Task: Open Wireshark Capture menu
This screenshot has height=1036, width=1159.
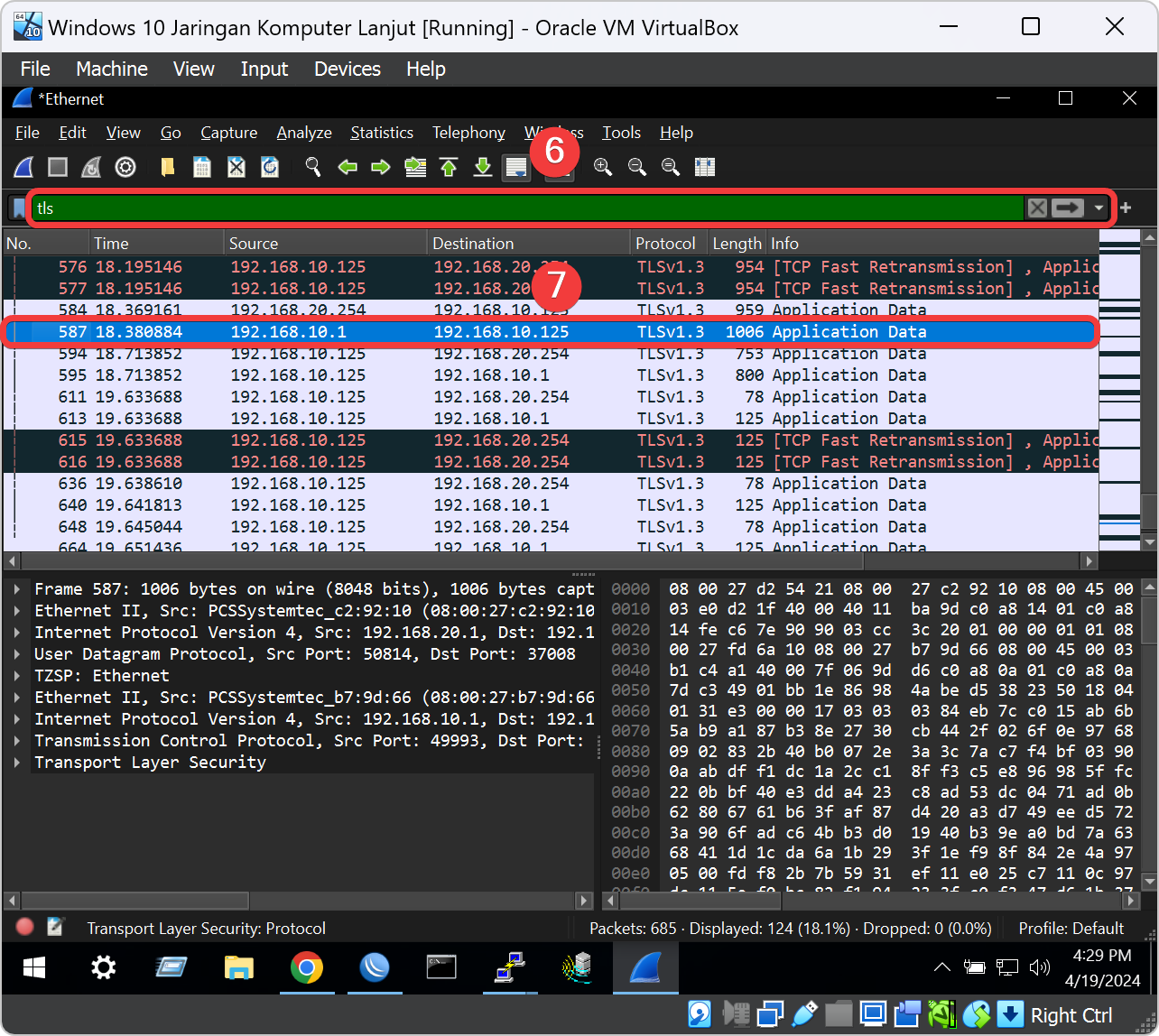Action: [x=228, y=133]
